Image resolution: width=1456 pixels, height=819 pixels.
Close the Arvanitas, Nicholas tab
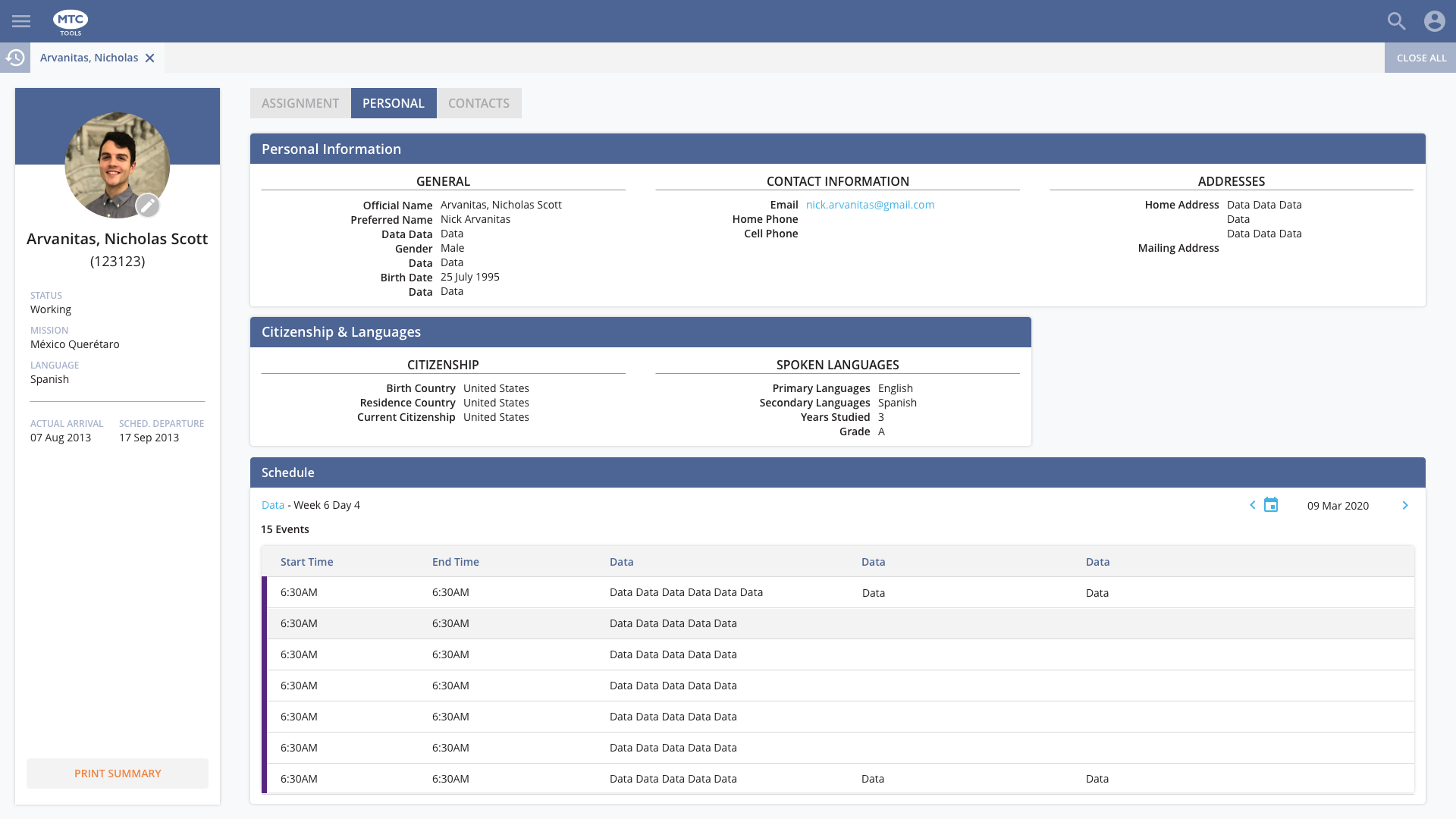pos(150,58)
